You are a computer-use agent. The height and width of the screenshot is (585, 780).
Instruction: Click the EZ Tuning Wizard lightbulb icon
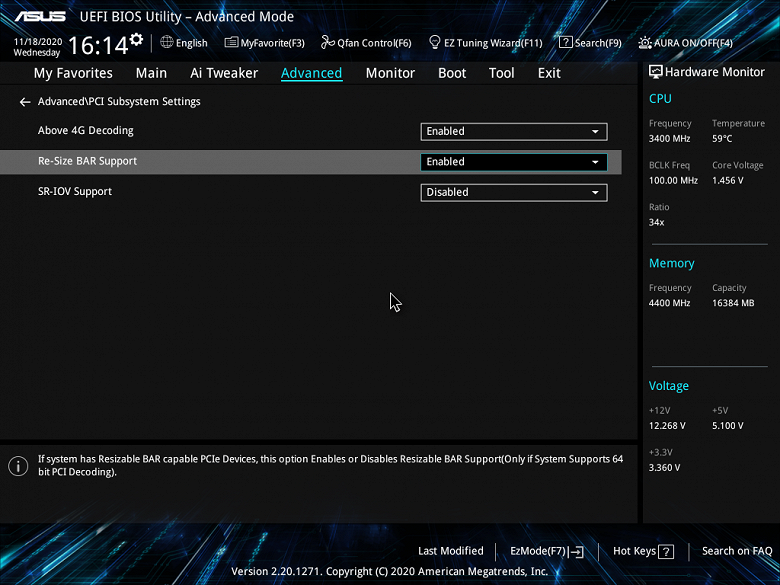[434, 42]
